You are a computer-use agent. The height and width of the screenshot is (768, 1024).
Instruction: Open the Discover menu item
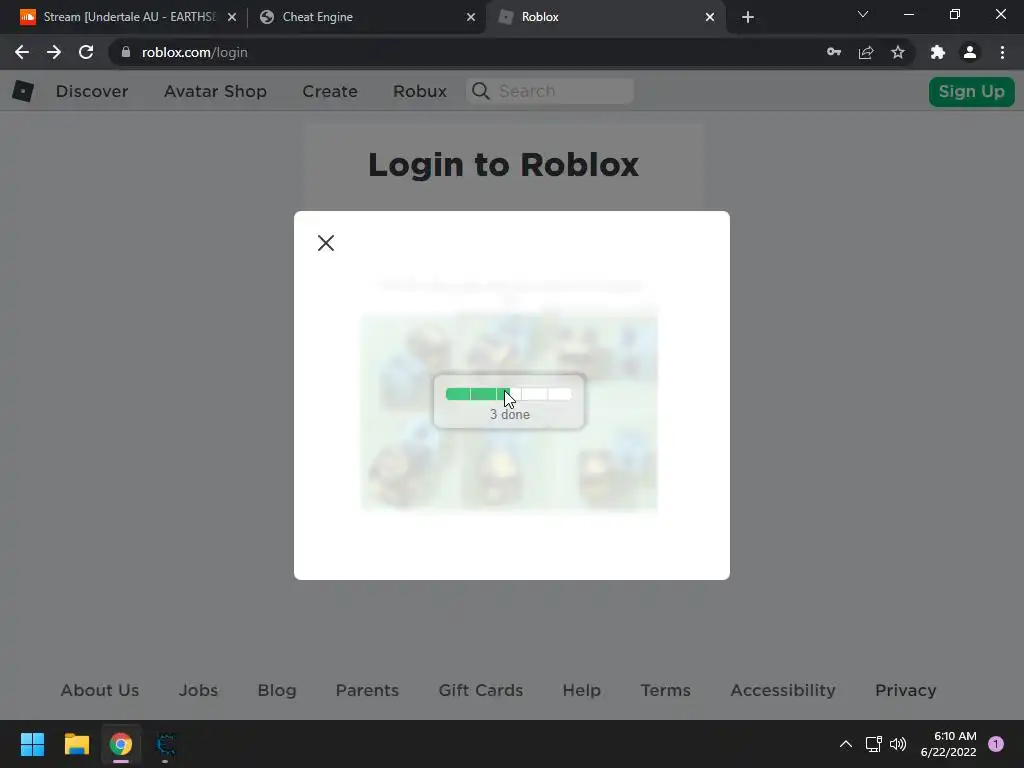tap(92, 91)
